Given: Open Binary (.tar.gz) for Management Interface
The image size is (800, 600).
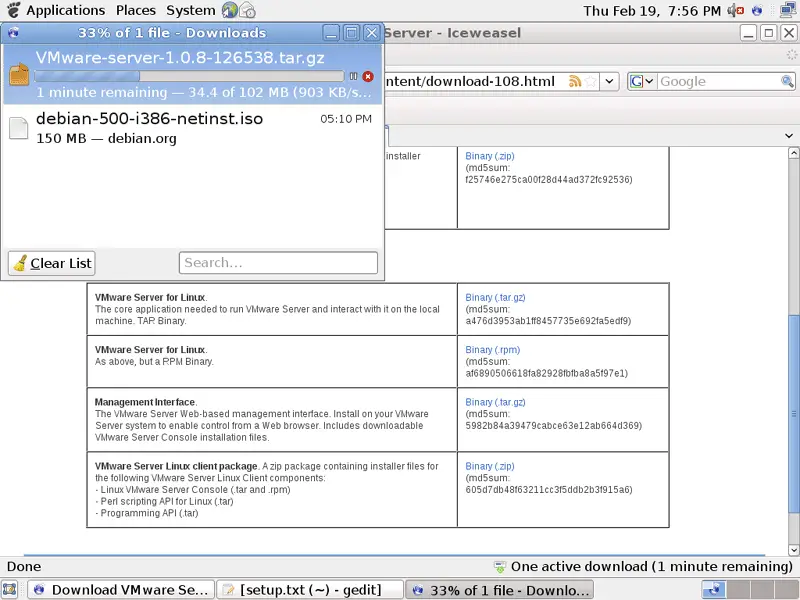Looking at the screenshot, I should pos(495,403).
